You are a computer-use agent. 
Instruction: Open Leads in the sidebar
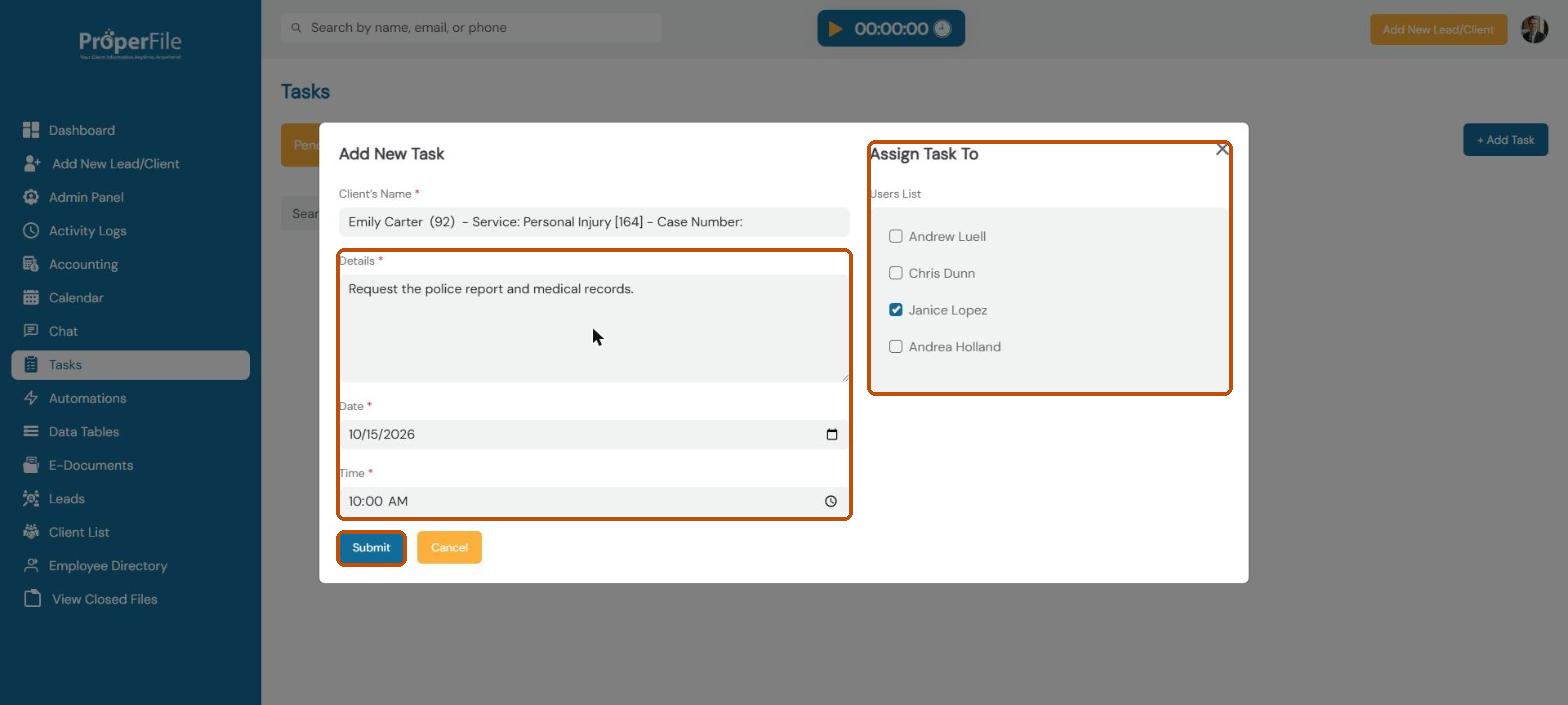click(x=130, y=498)
